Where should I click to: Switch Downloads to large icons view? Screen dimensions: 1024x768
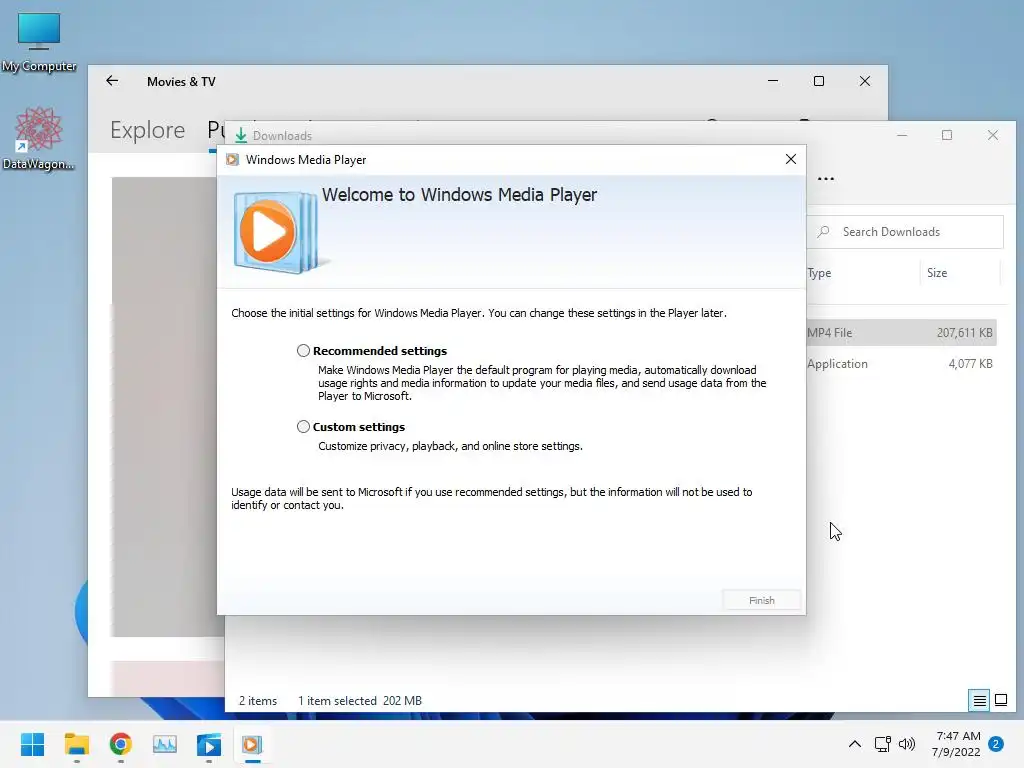(x=1000, y=701)
